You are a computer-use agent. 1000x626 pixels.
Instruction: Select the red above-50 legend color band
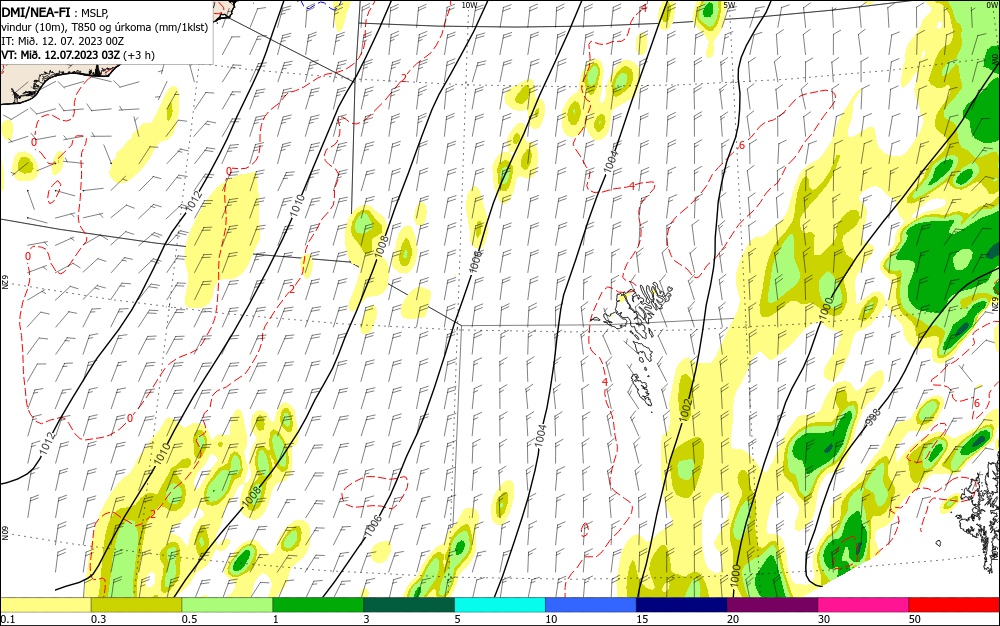click(x=954, y=605)
